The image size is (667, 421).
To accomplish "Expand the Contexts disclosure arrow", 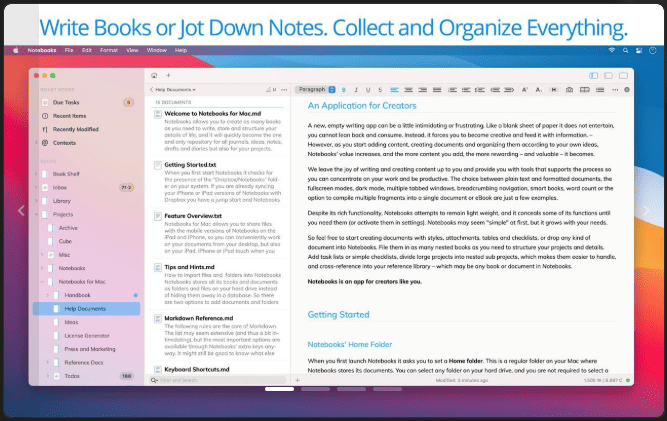I will click(36, 143).
